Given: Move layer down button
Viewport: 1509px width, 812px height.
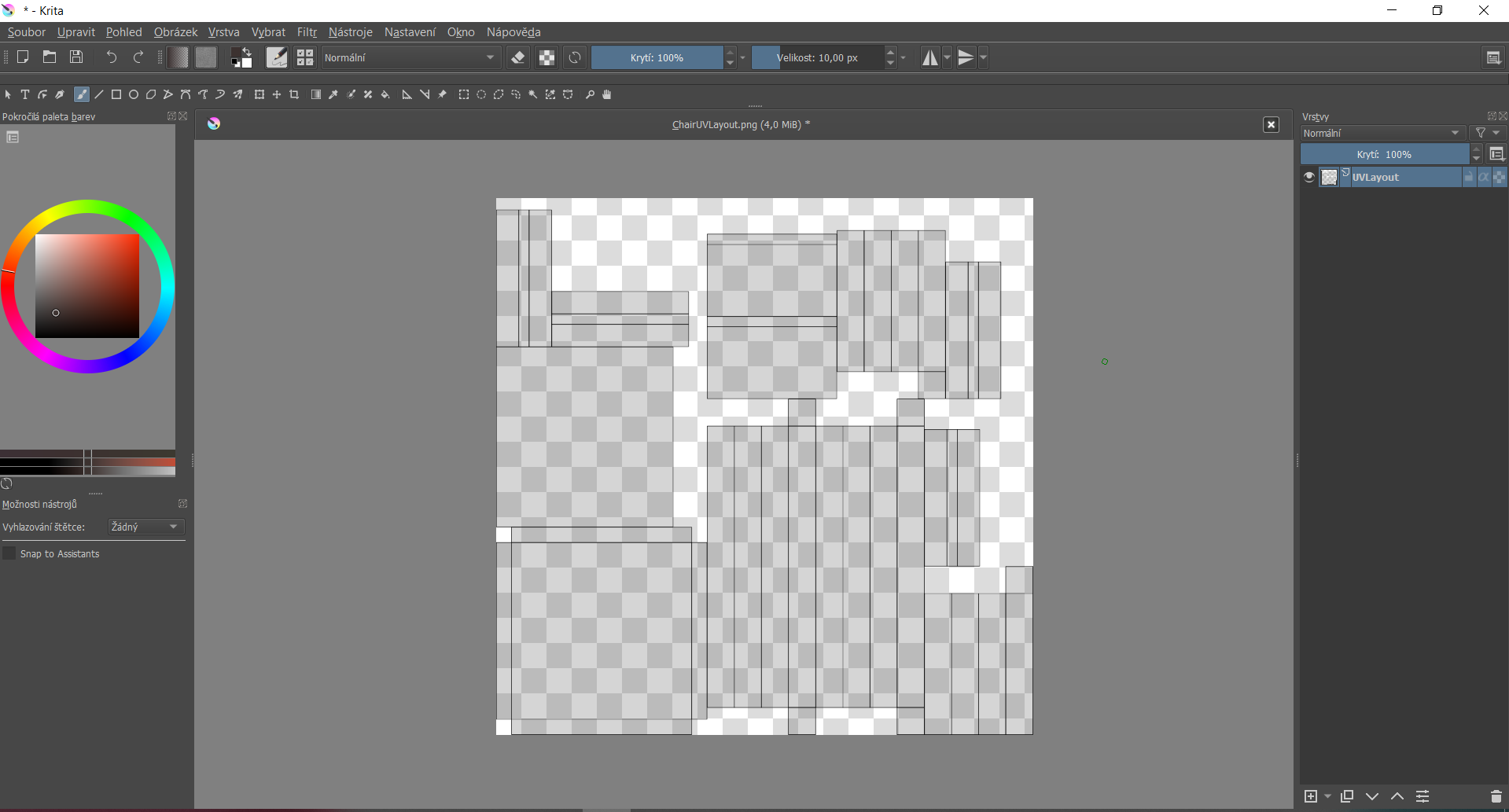Looking at the screenshot, I should click(x=1372, y=796).
